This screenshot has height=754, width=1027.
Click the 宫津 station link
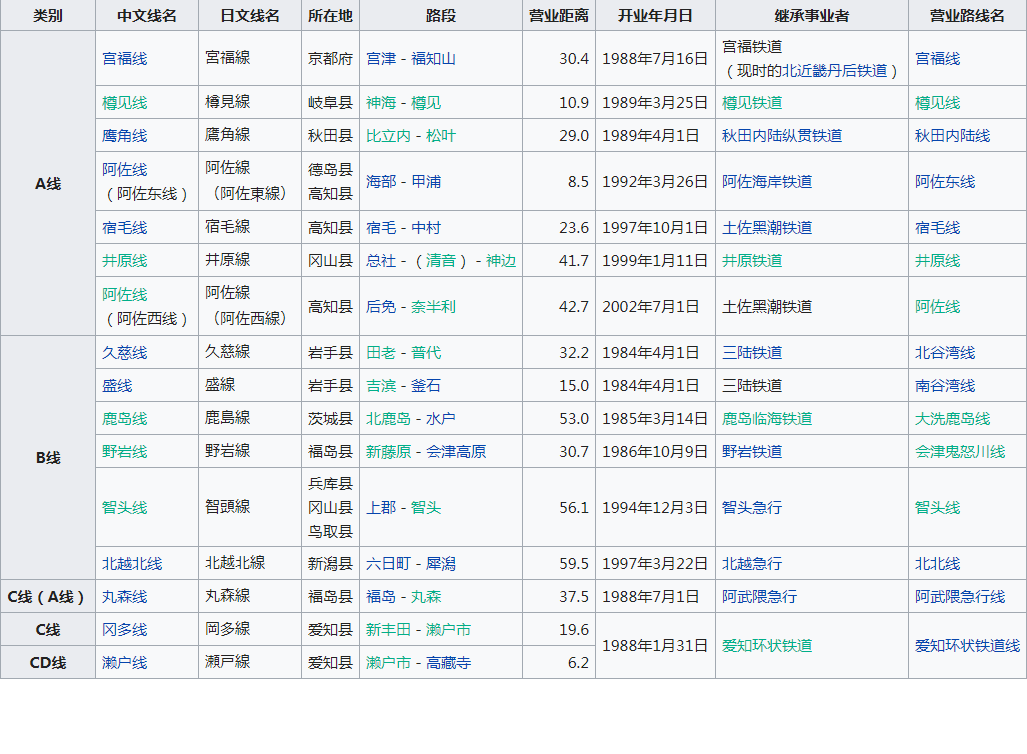pos(381,58)
